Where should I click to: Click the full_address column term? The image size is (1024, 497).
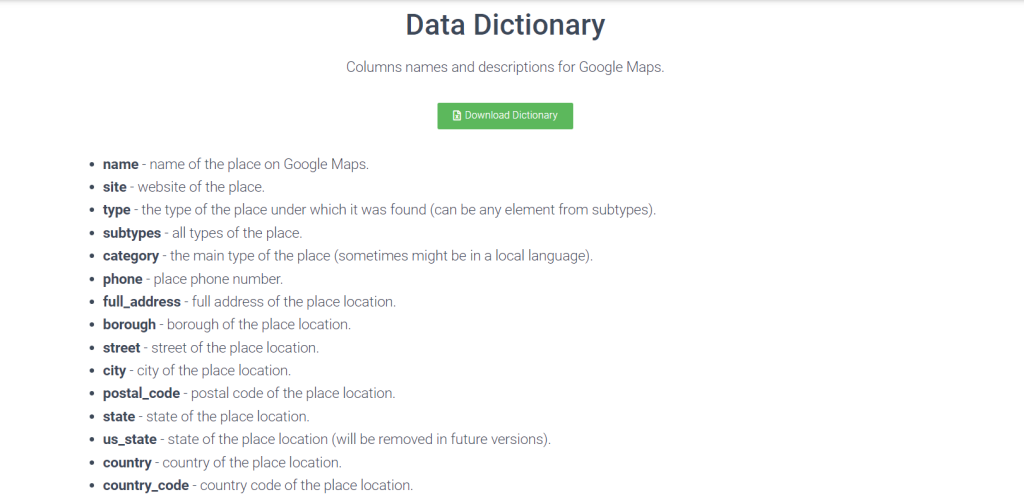(x=142, y=302)
